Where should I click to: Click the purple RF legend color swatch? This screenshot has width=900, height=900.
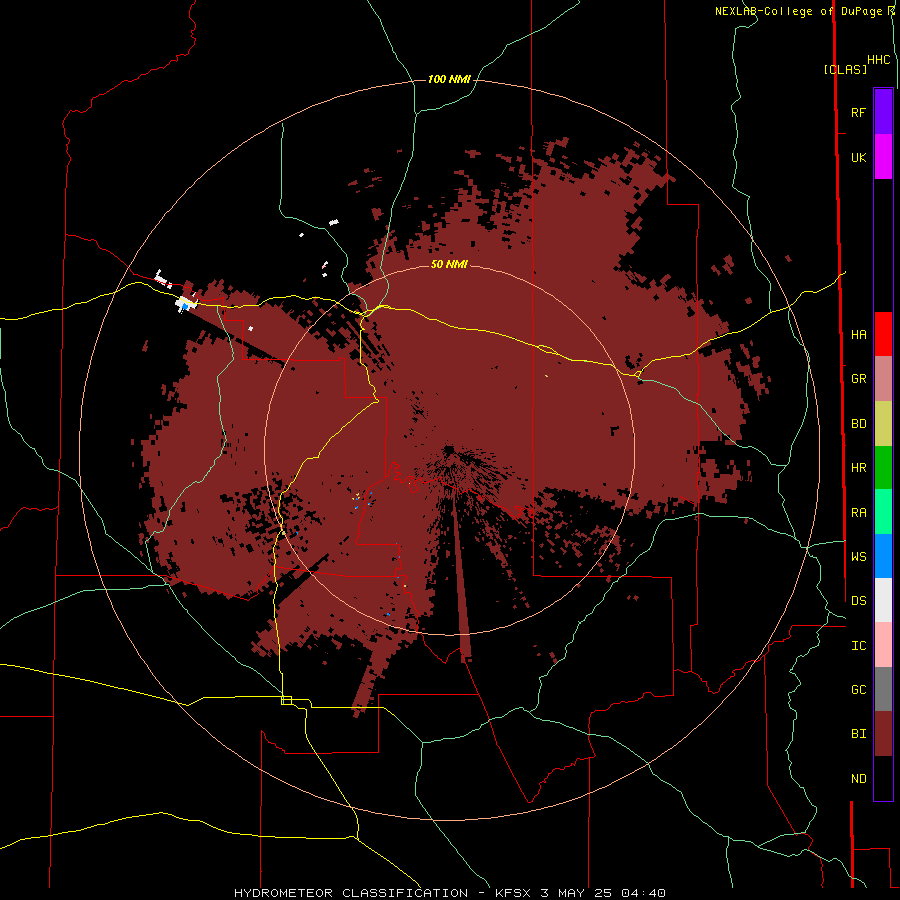[883, 112]
